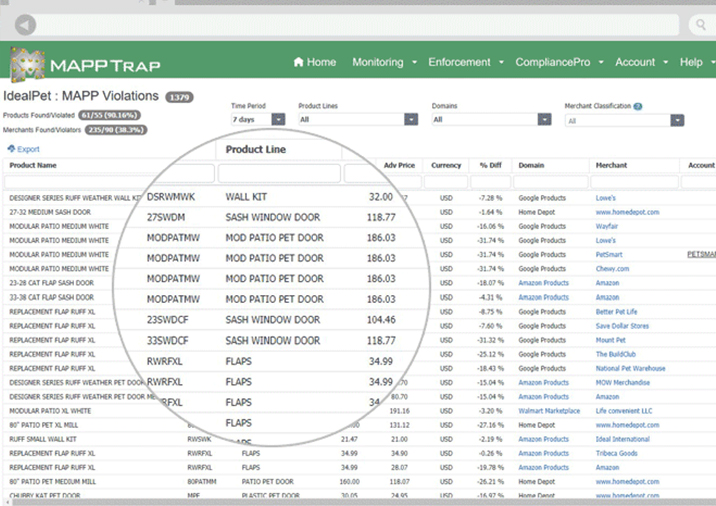The height and width of the screenshot is (506, 716).
Task: Open MOW Merchandise merchant link
Action: click(622, 382)
